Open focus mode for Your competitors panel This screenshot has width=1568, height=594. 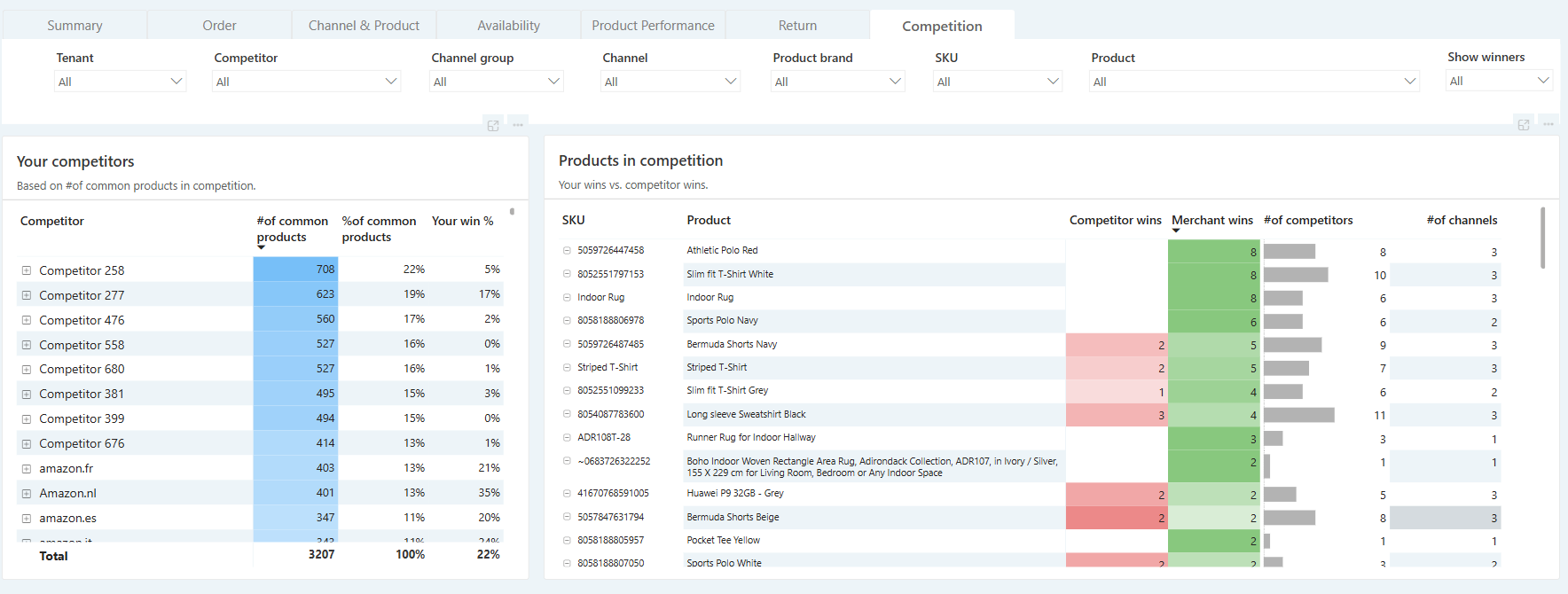tap(493, 125)
